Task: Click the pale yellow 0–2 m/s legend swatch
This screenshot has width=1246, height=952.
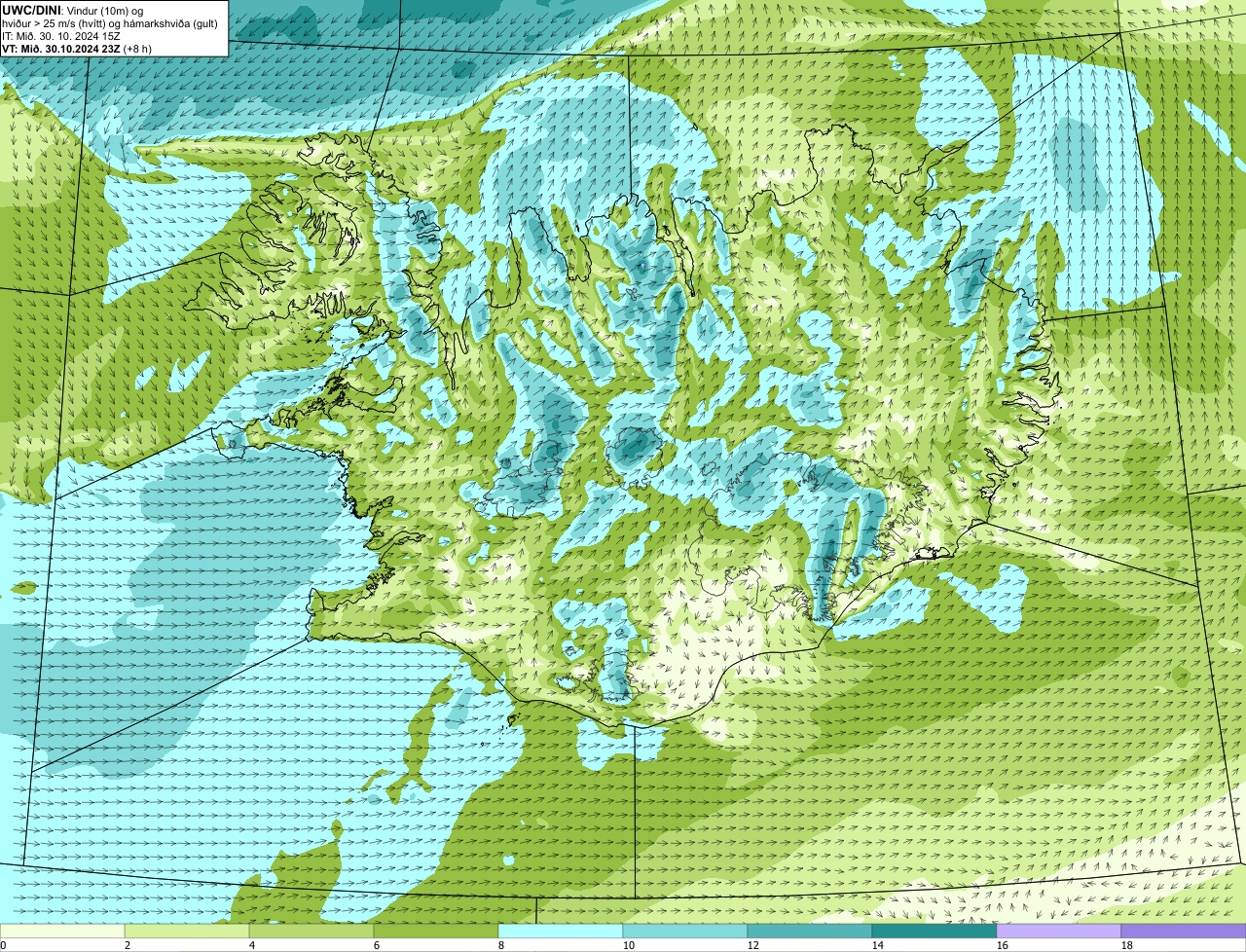Action: point(62,932)
